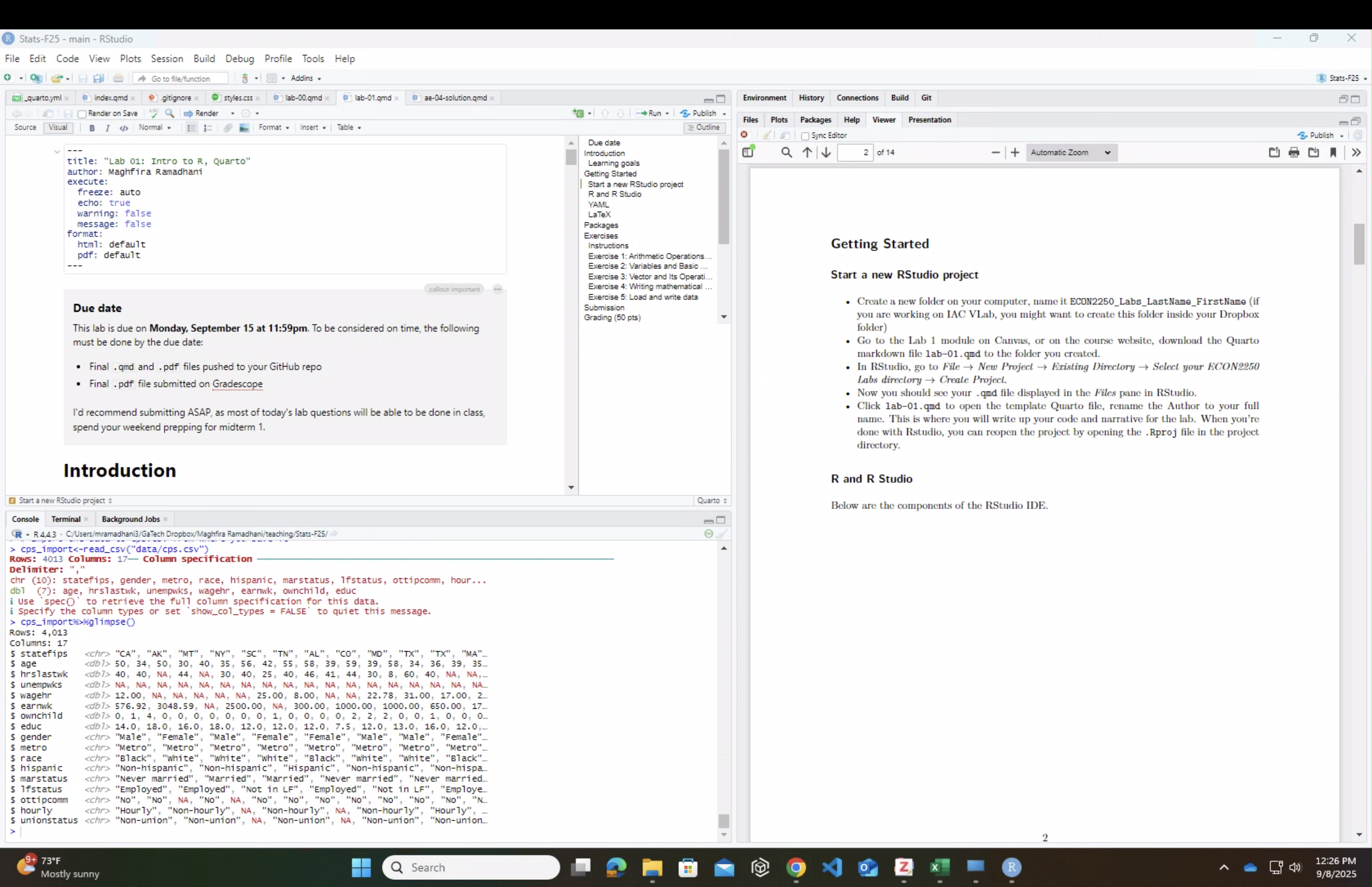
Task: Click the Windows taskbar Search box
Action: point(470,868)
